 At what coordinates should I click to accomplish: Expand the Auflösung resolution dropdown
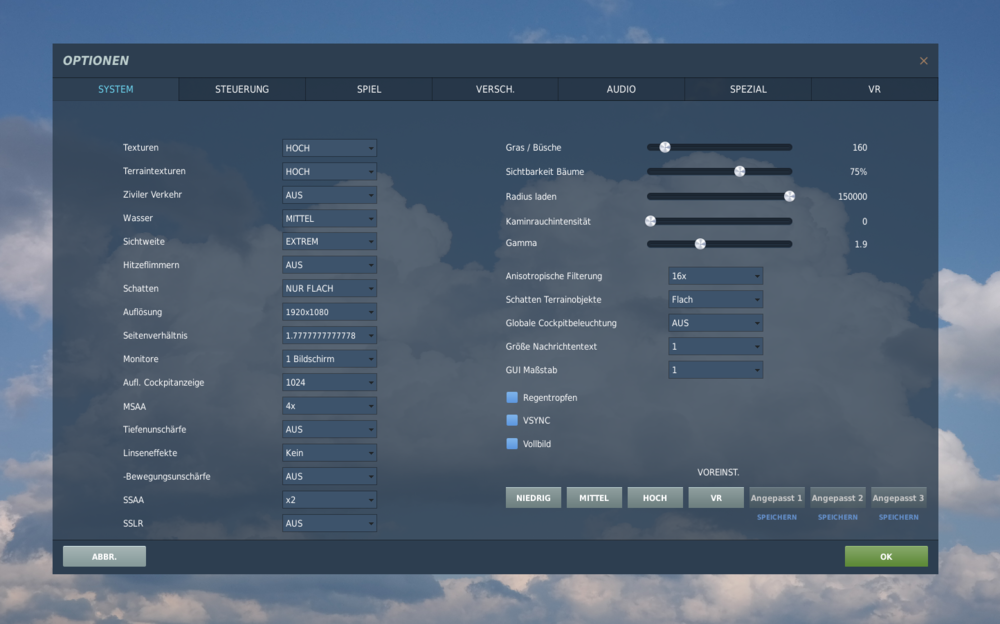point(329,311)
